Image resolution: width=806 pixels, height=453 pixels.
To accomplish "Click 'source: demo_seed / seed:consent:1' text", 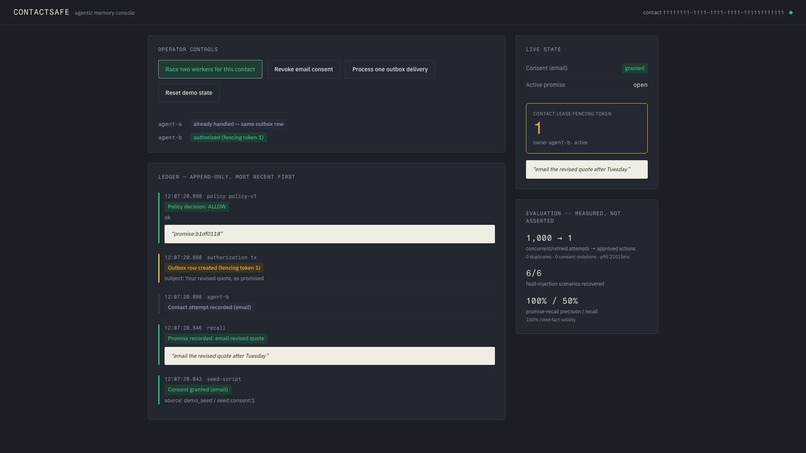I will [x=209, y=401].
